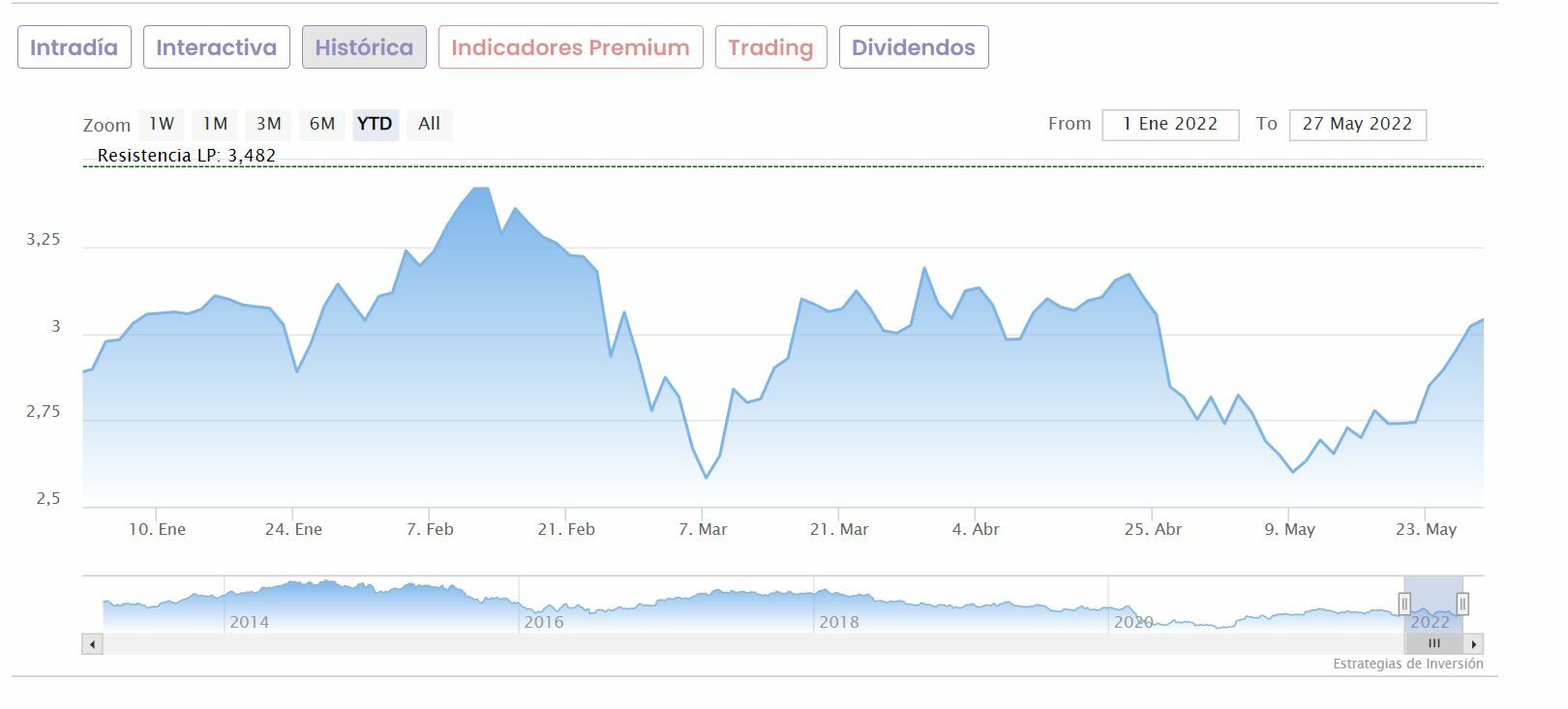Image resolution: width=1568 pixels, height=709 pixels.
Task: Switch to the Interactiva tab
Action: point(216,47)
